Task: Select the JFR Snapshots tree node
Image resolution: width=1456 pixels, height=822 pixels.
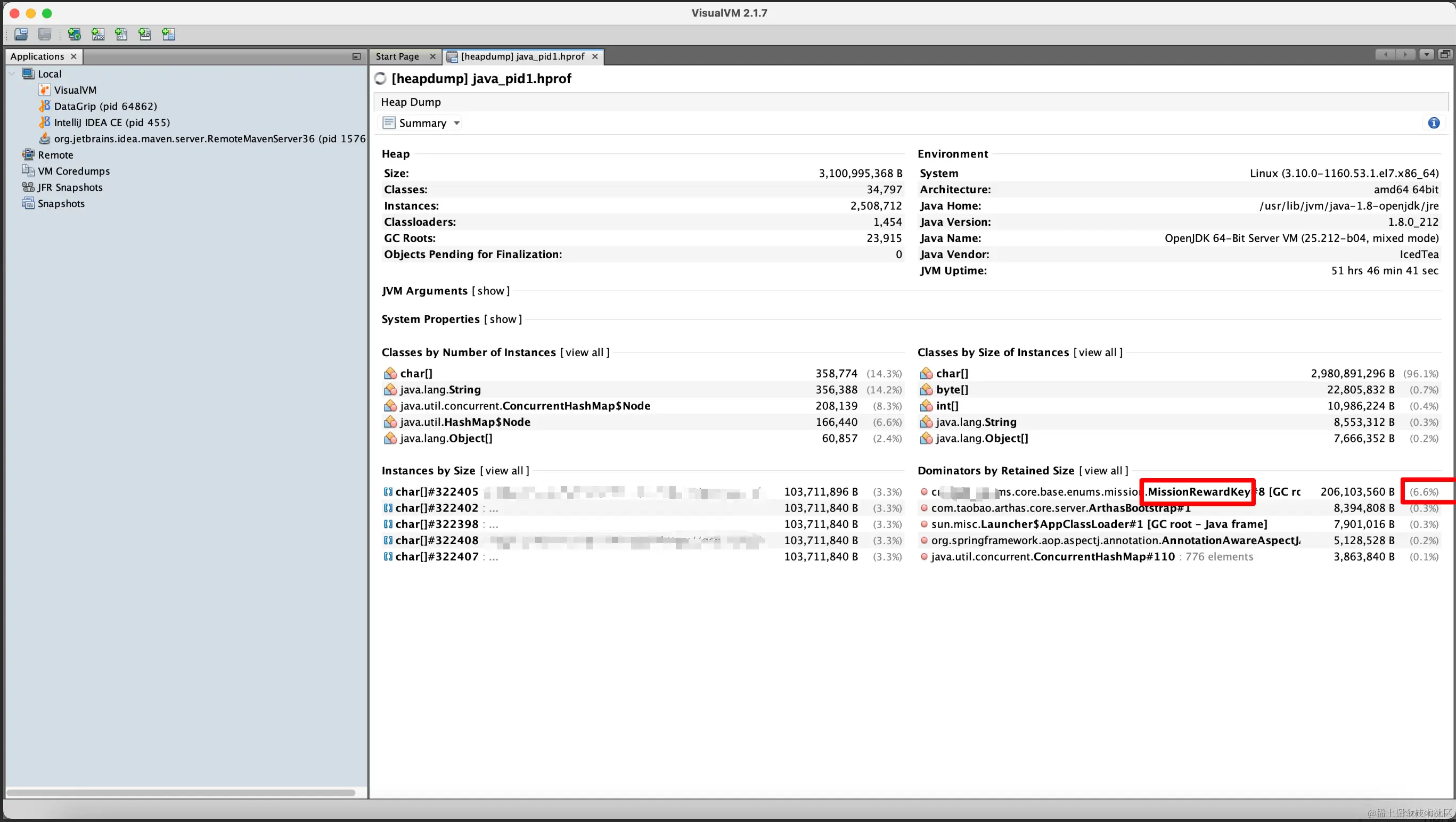Action: (70, 187)
